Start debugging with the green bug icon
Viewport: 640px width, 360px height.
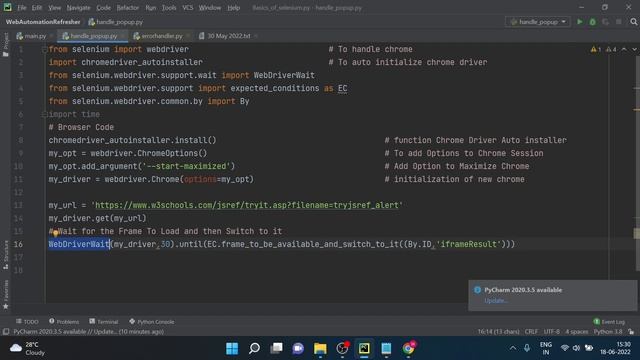(593, 22)
